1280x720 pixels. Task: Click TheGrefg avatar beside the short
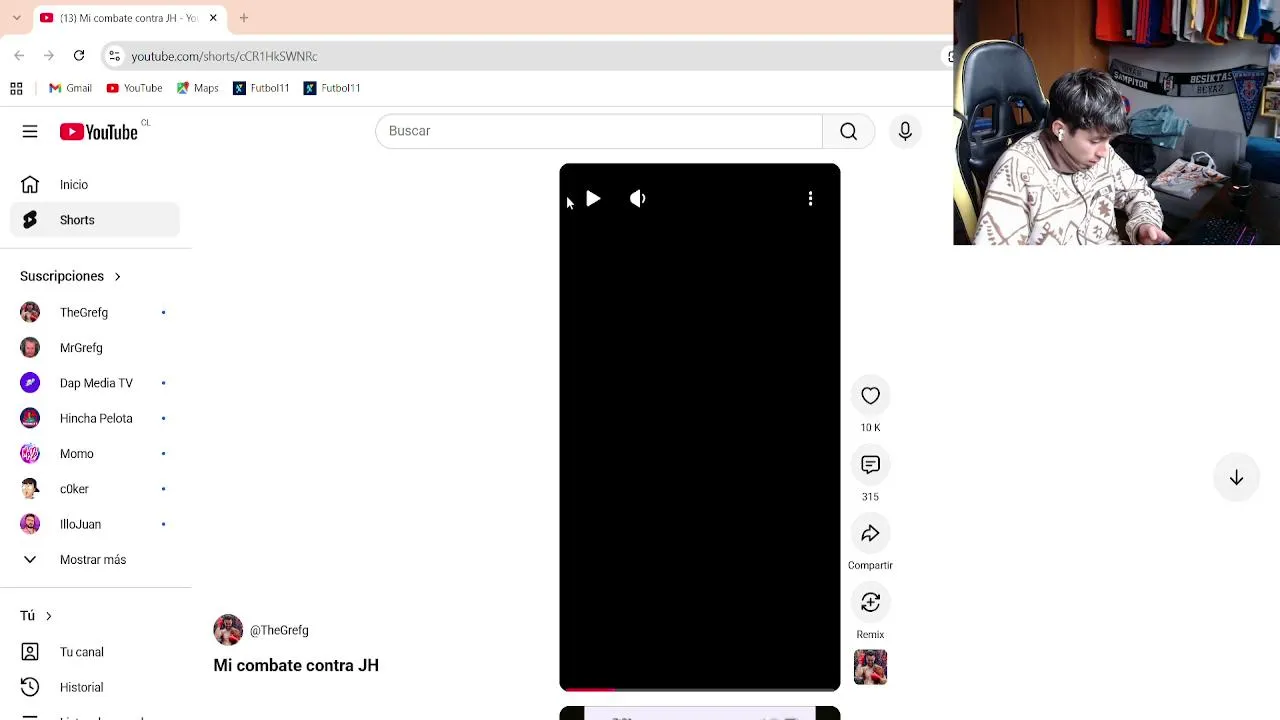(228, 630)
